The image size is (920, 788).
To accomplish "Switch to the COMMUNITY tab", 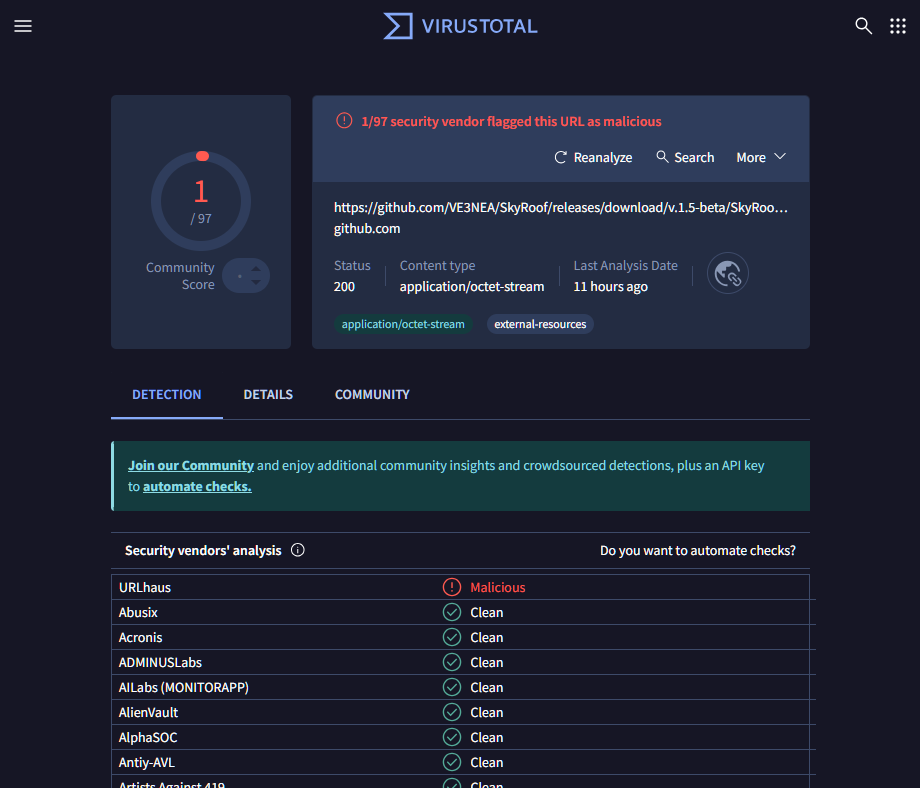I will 372,394.
